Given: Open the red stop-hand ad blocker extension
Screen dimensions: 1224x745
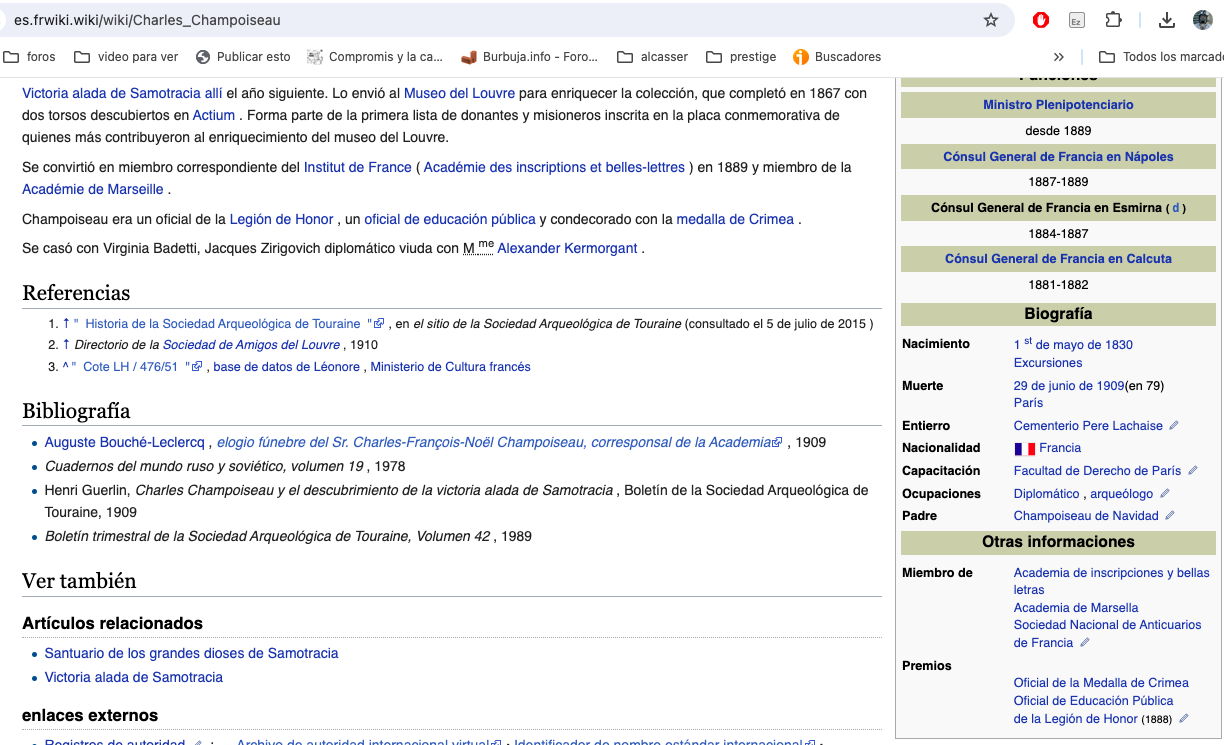Looking at the screenshot, I should tap(1041, 20).
